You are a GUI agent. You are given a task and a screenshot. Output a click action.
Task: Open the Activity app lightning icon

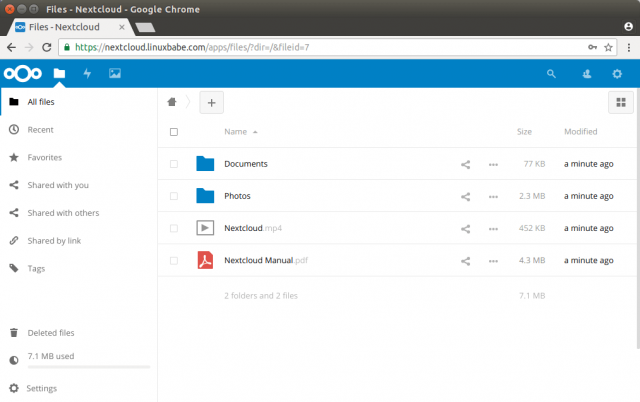pyautogui.click(x=87, y=73)
